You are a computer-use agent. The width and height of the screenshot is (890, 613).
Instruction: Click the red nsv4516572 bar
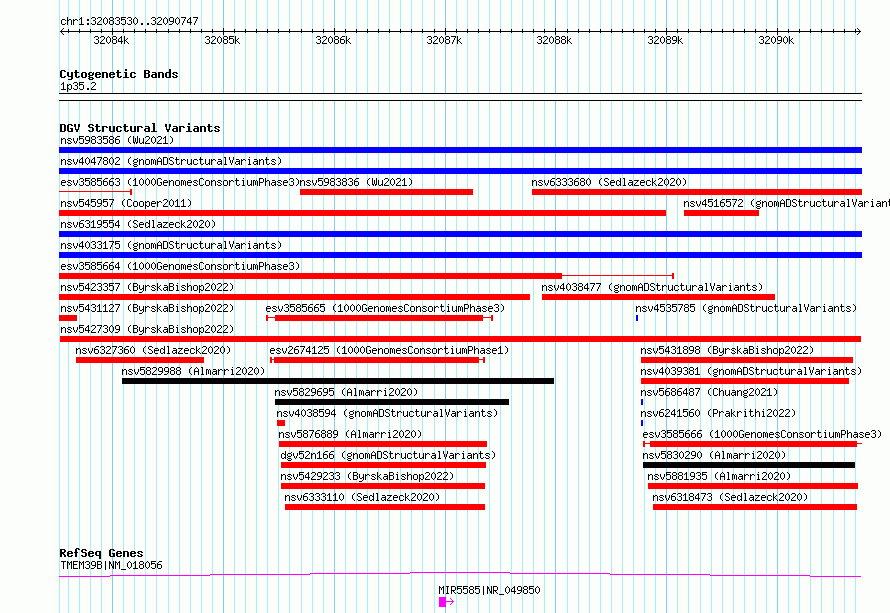(721, 213)
